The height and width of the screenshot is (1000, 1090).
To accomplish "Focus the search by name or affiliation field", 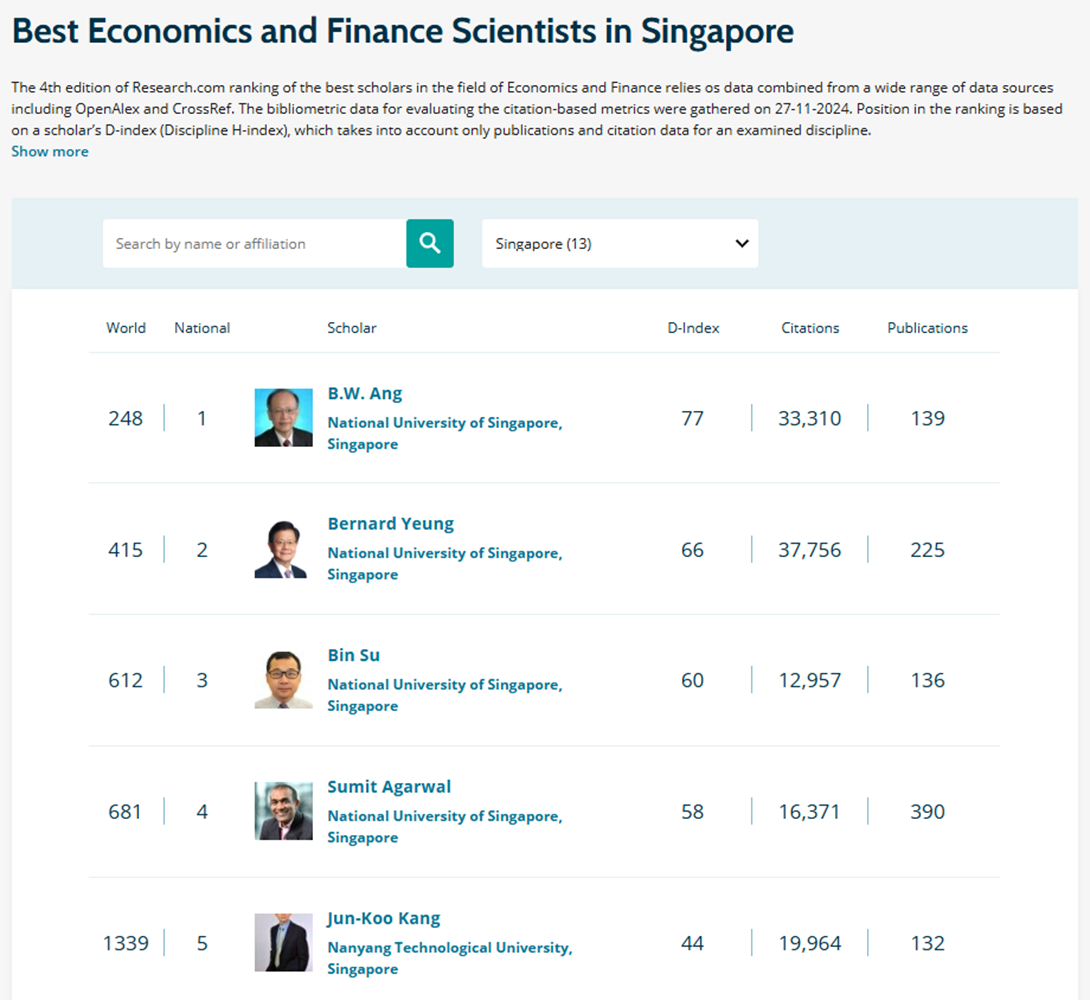I will [x=254, y=243].
